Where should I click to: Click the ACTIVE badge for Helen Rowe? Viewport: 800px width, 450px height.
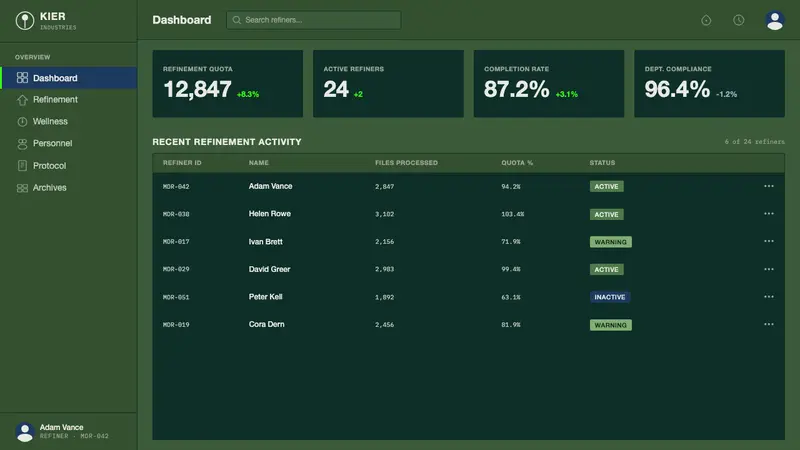point(607,214)
